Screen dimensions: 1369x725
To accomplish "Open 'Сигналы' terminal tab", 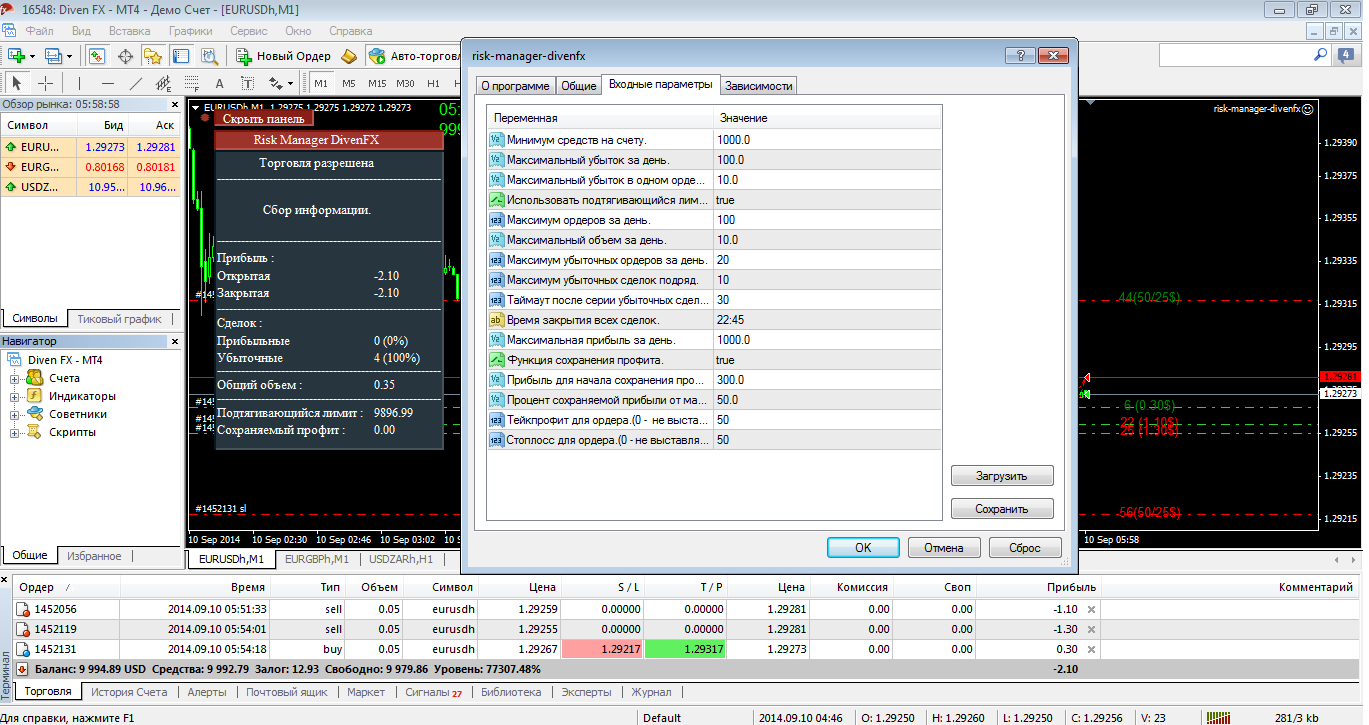I will click(x=433, y=692).
